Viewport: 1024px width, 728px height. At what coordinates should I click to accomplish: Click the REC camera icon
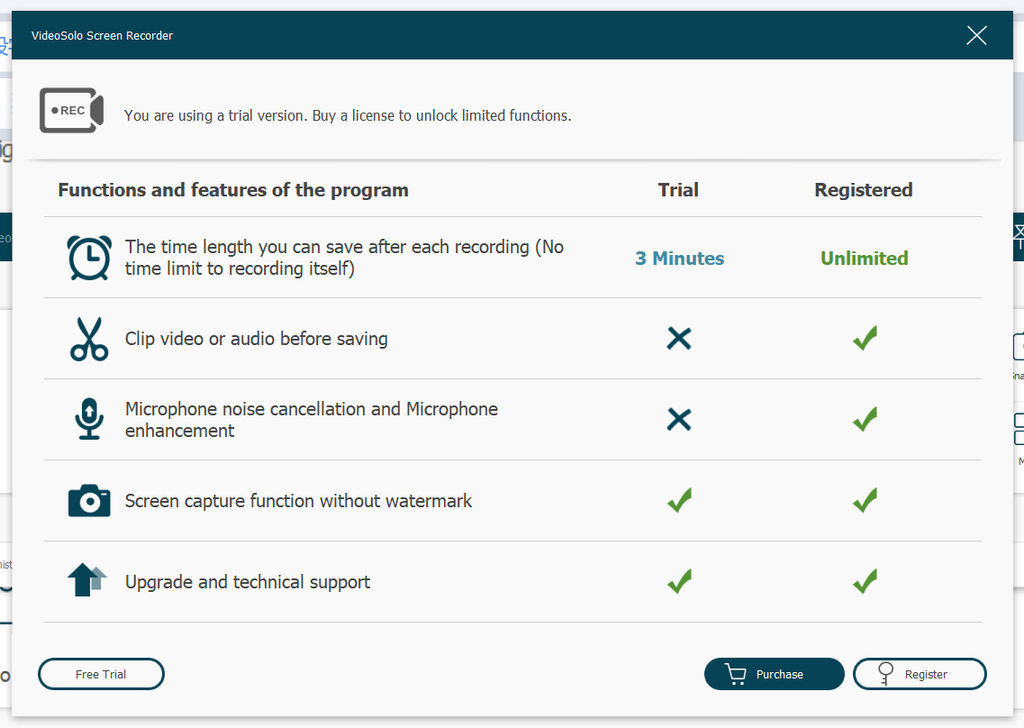(72, 110)
